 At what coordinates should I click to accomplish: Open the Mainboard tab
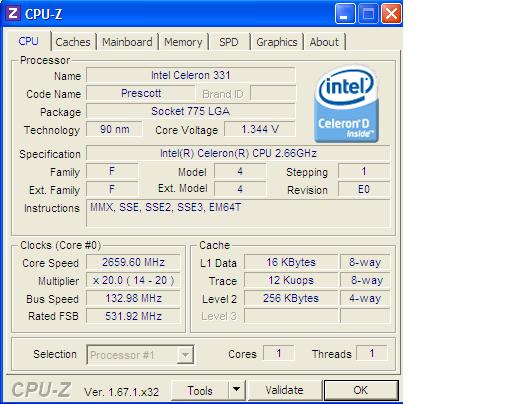click(x=127, y=42)
